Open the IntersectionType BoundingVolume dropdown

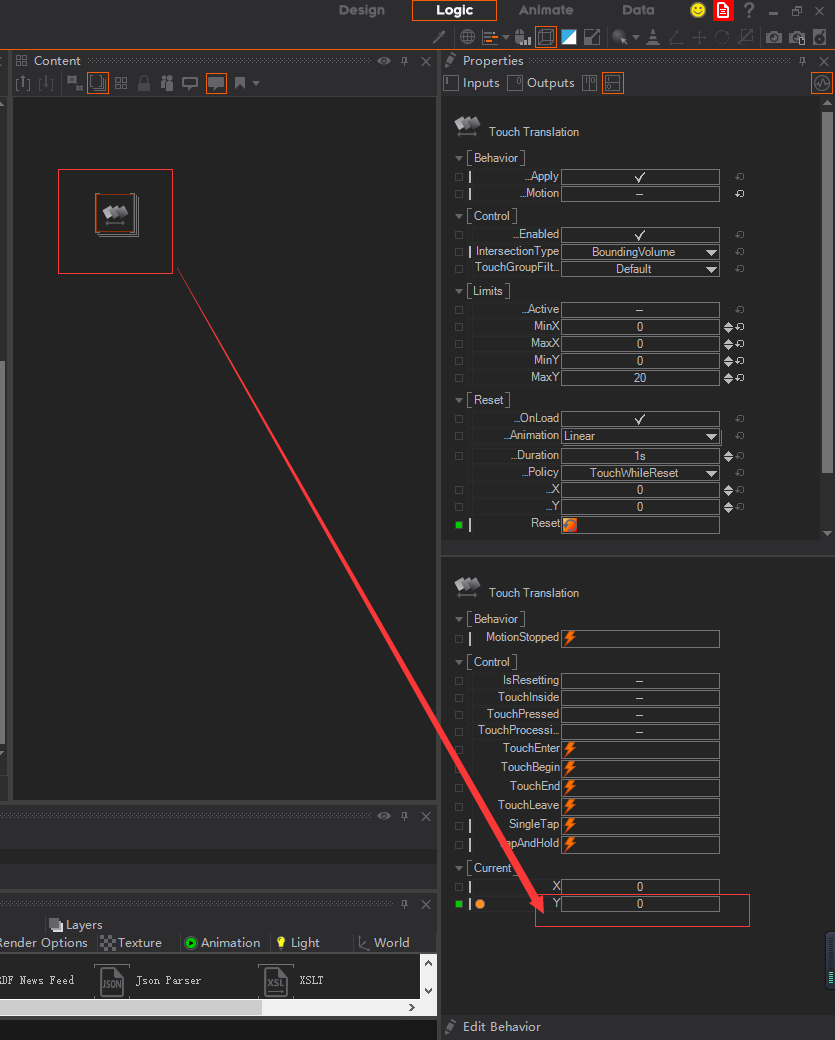pos(639,252)
